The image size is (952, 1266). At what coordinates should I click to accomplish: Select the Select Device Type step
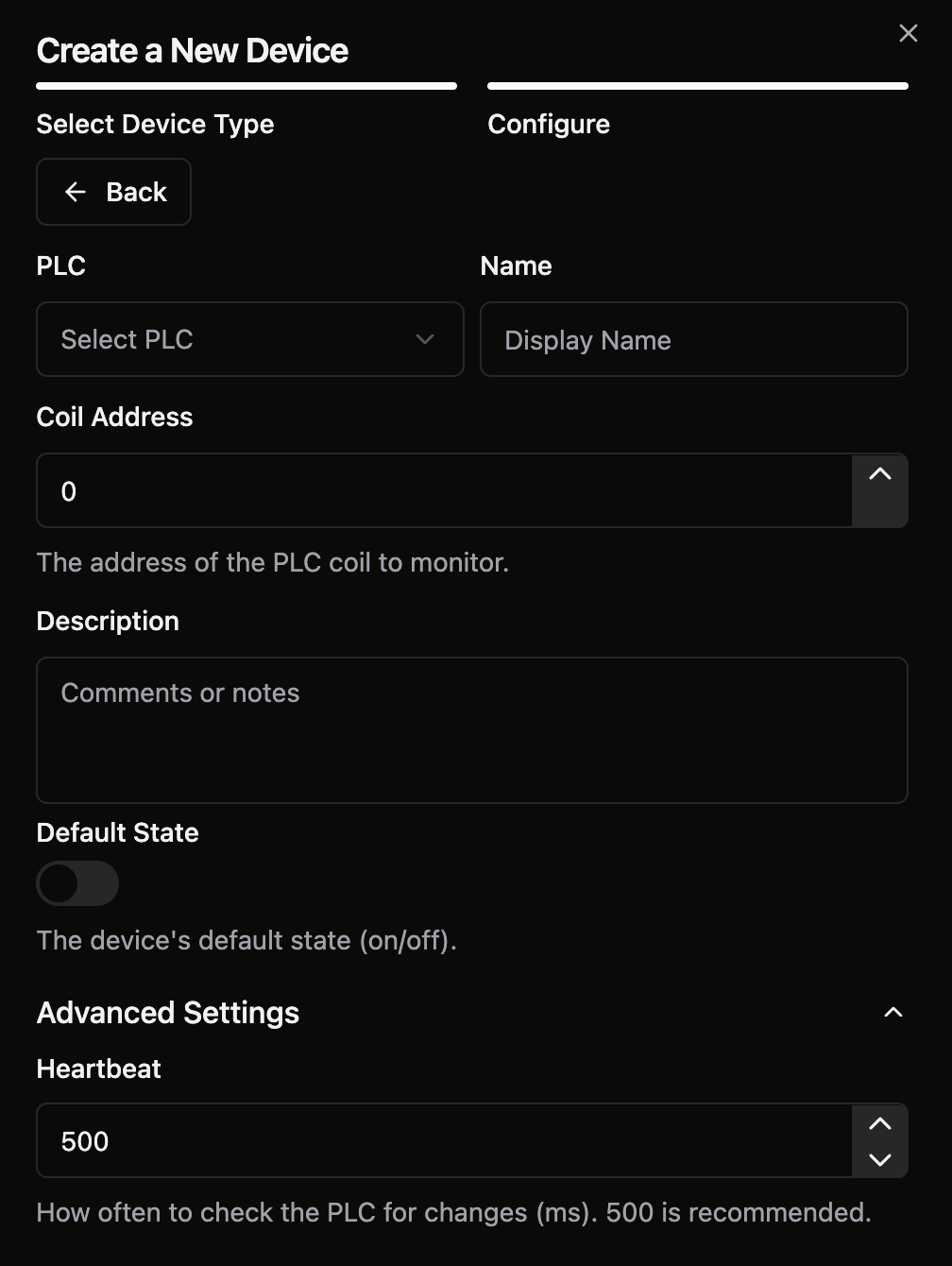[x=155, y=124]
